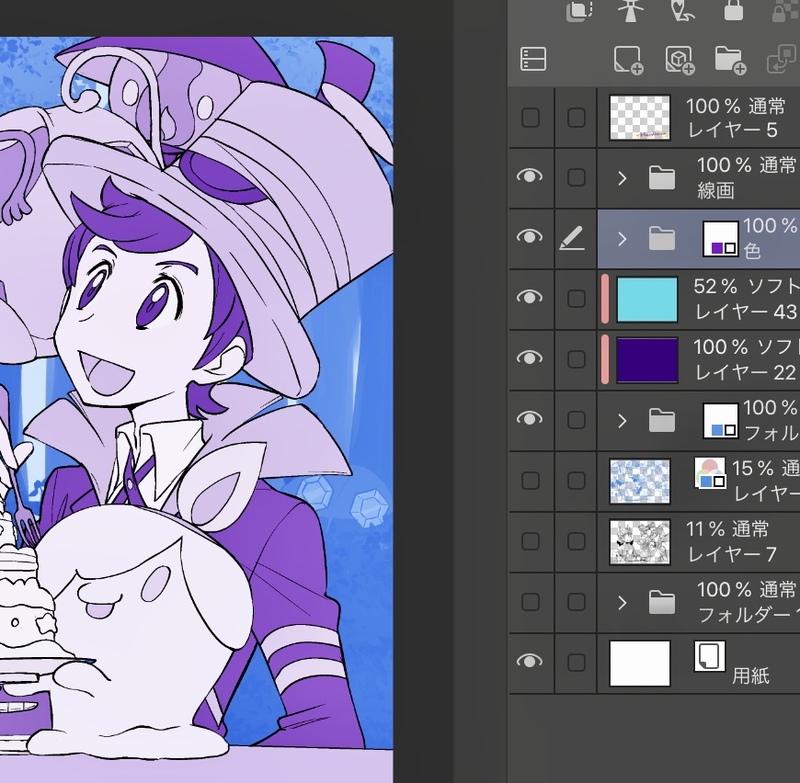800x783 pixels.
Task: Select the blue pattern 15% layer thumbnail
Action: point(640,482)
